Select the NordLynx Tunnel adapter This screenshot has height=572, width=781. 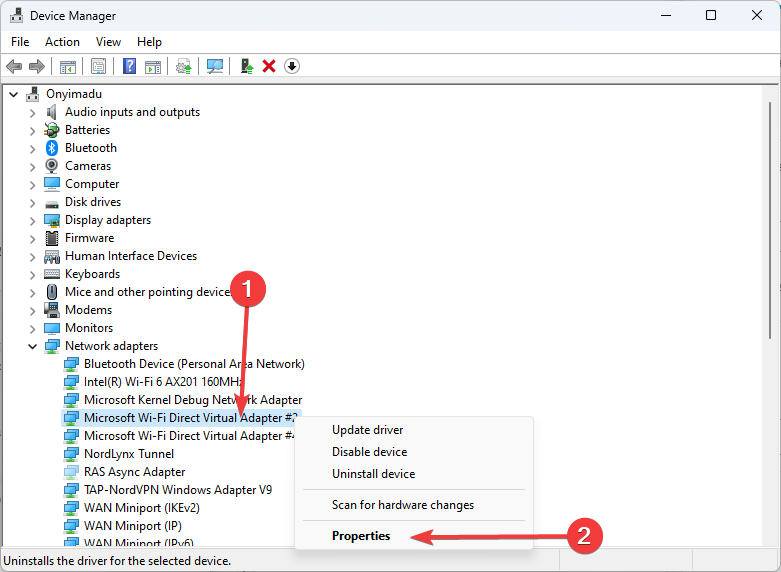(x=129, y=453)
